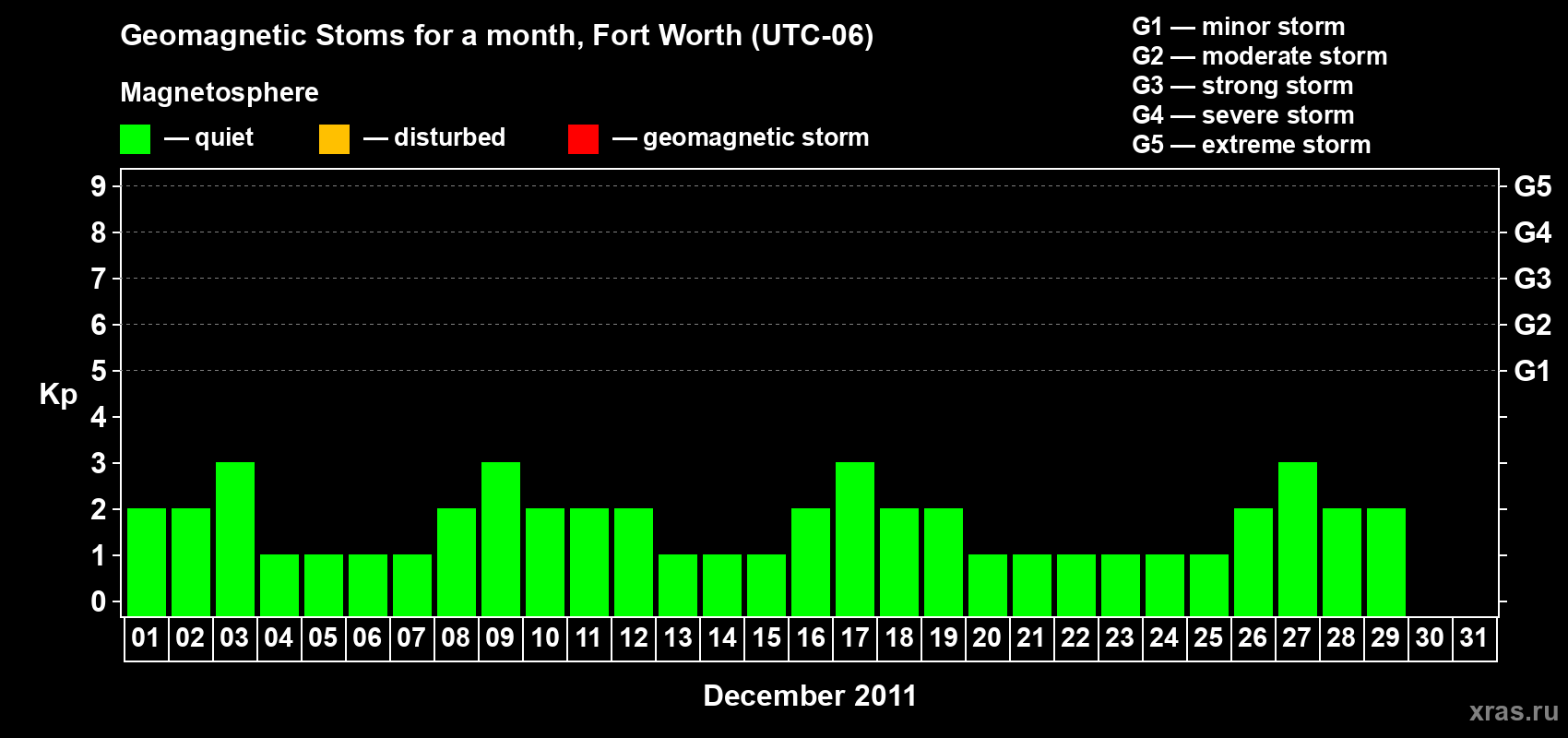Click the quiet legend label
The image size is (1568, 738).
(x=224, y=137)
